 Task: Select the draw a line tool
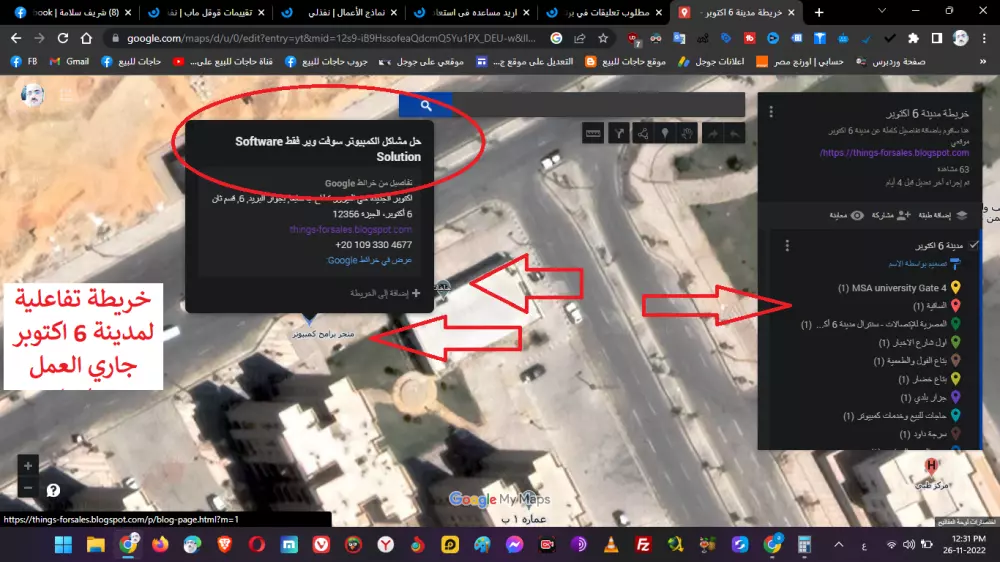point(642,133)
